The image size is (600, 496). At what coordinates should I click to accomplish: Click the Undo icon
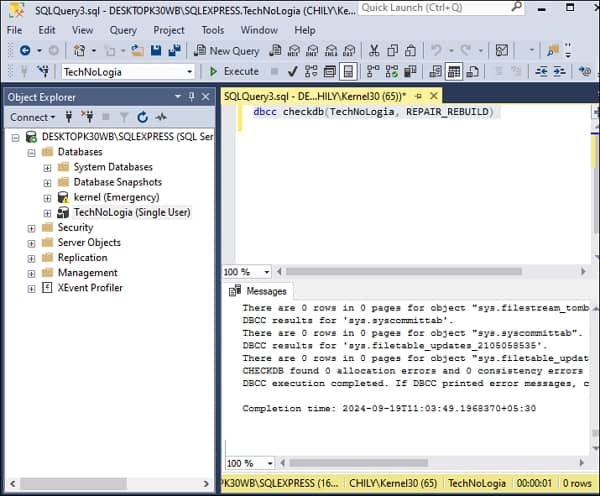[436, 51]
